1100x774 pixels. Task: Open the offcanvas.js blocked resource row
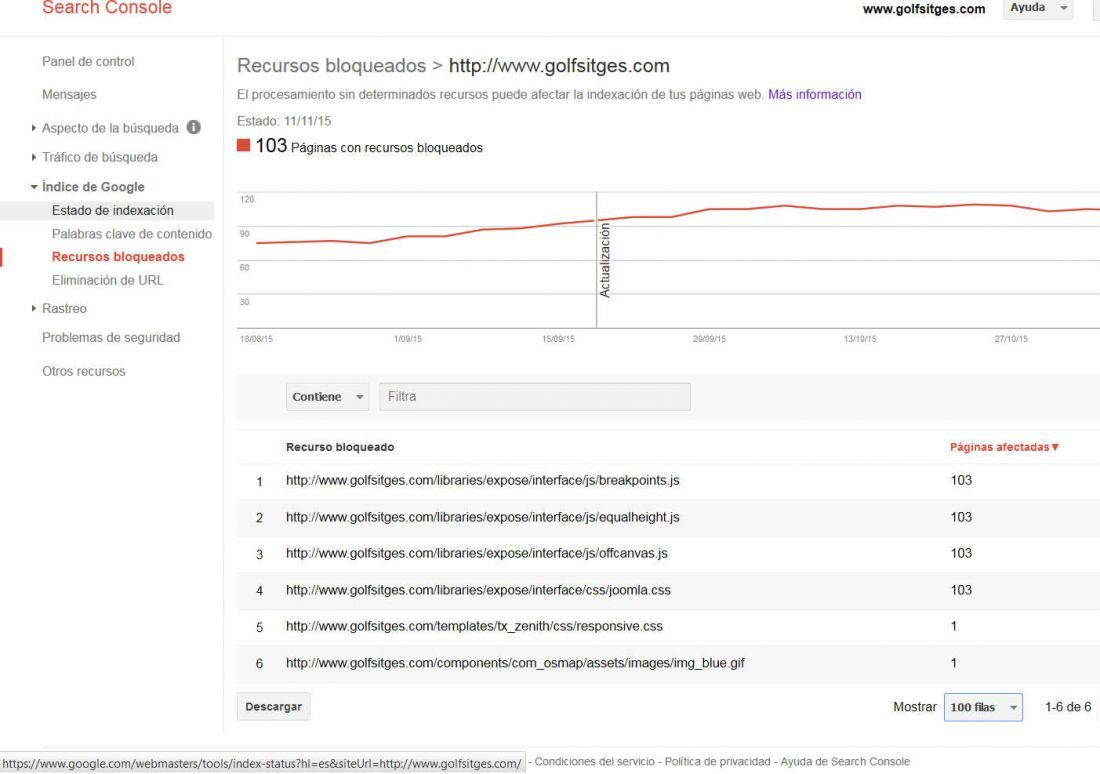click(476, 553)
